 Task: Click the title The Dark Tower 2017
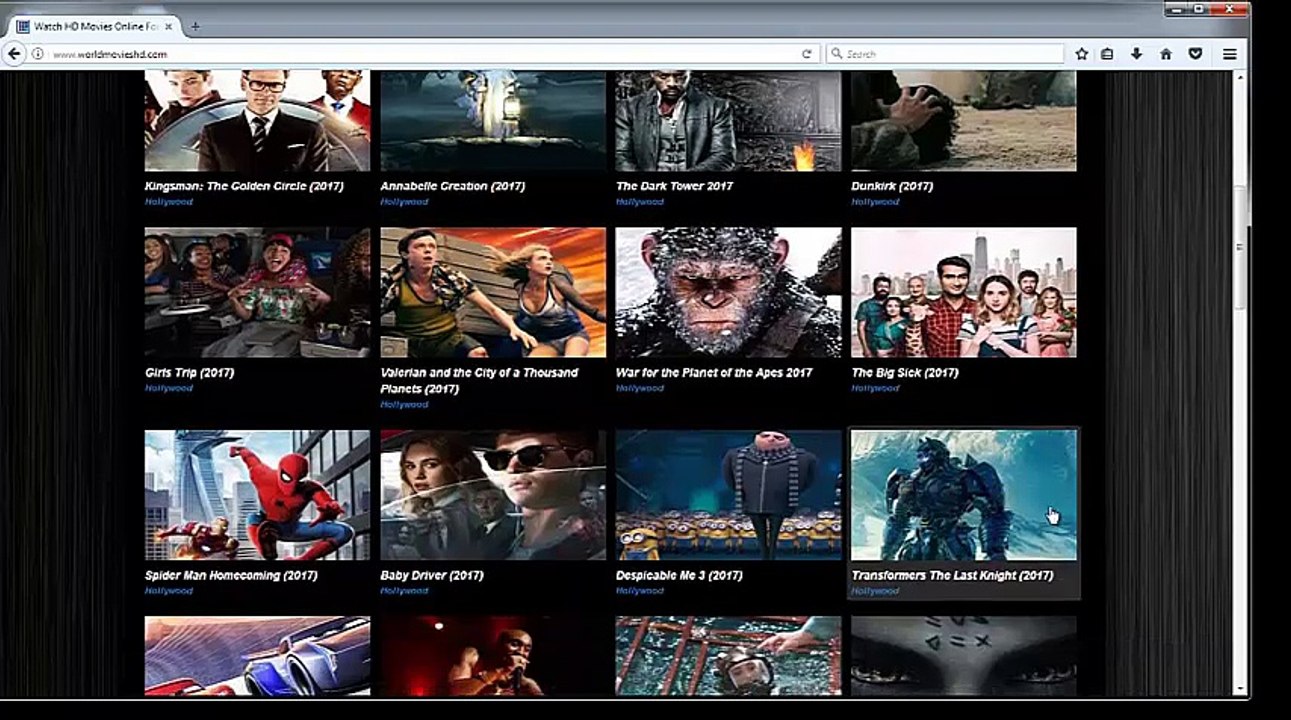point(675,186)
